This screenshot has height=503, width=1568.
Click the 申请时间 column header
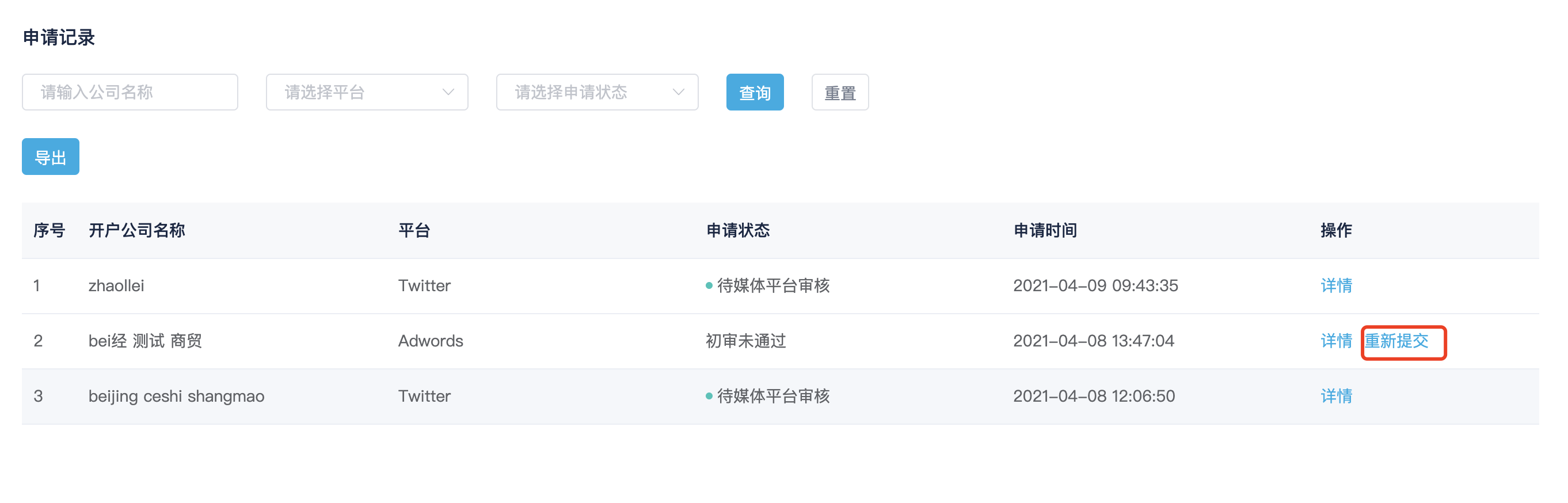click(x=1045, y=231)
